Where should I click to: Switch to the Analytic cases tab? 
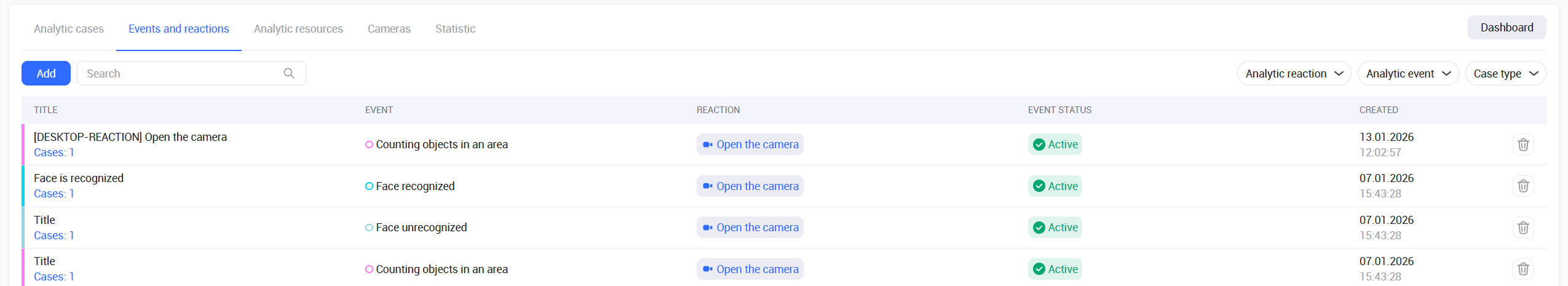click(x=69, y=29)
